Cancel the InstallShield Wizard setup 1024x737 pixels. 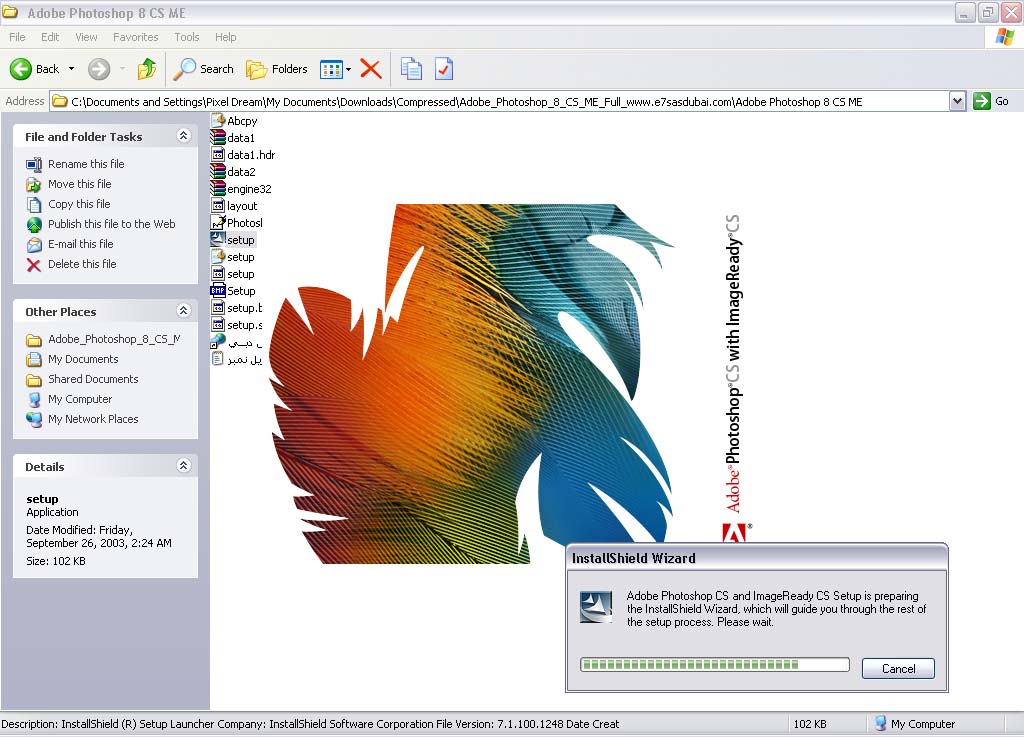tap(898, 669)
